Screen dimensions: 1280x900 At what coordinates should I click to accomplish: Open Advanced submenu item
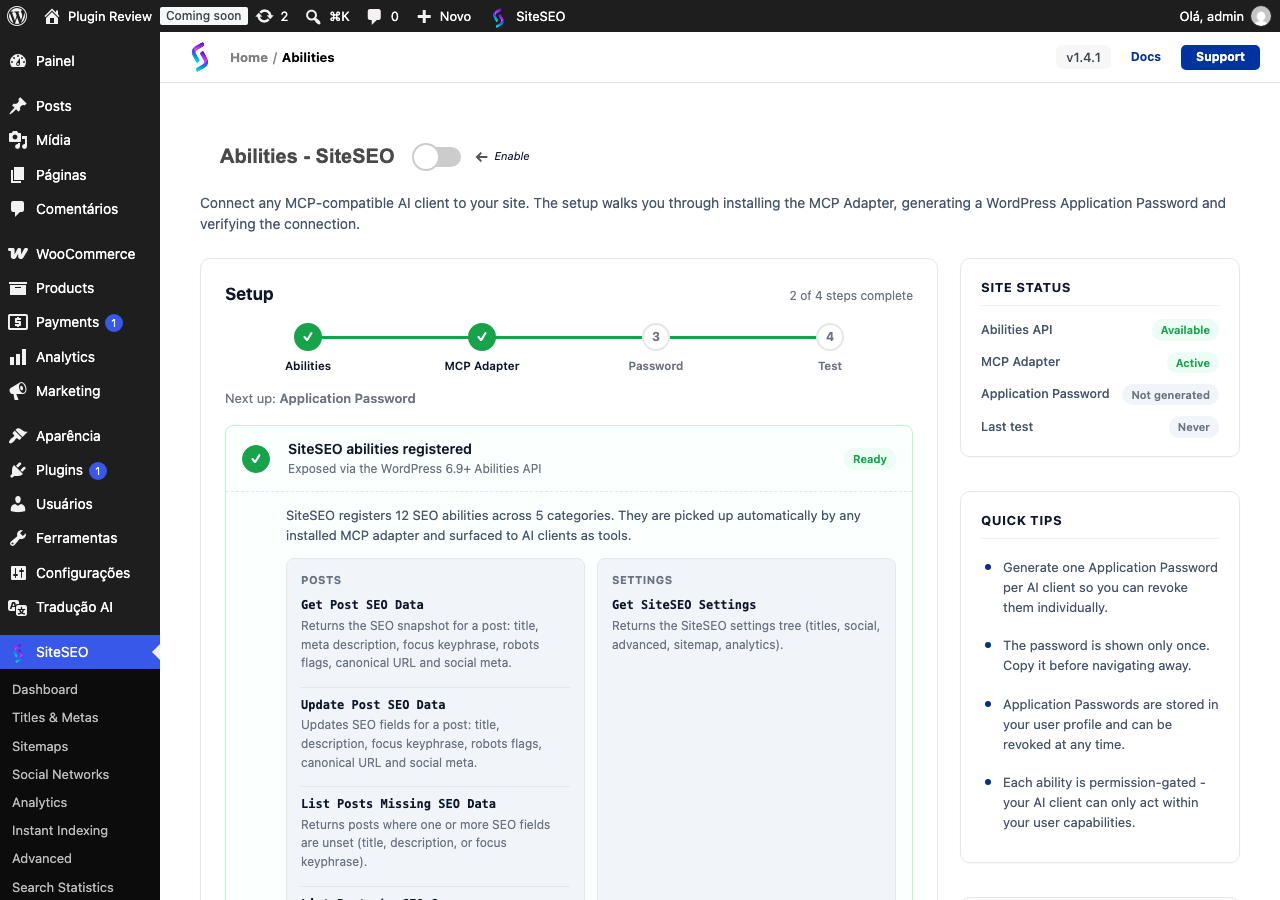tap(42, 858)
